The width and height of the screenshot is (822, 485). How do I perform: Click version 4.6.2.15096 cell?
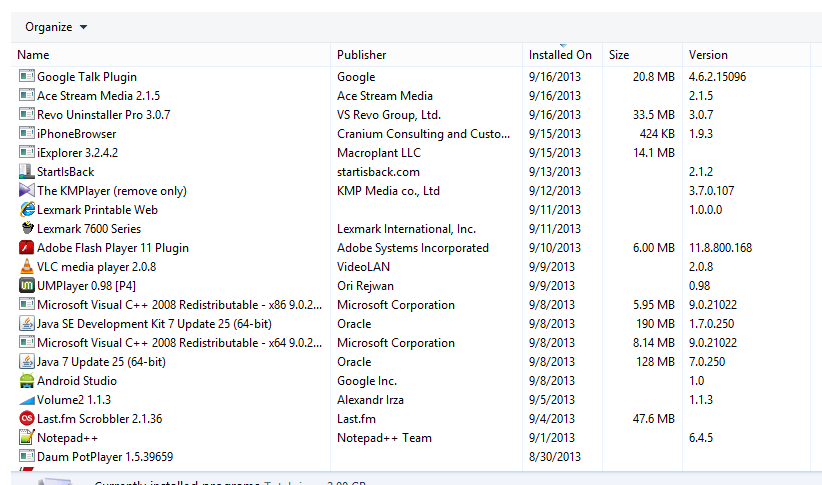717,77
